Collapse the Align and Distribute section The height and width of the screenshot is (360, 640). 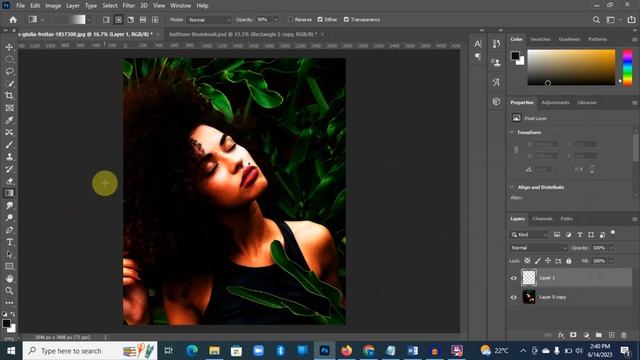tap(512, 187)
